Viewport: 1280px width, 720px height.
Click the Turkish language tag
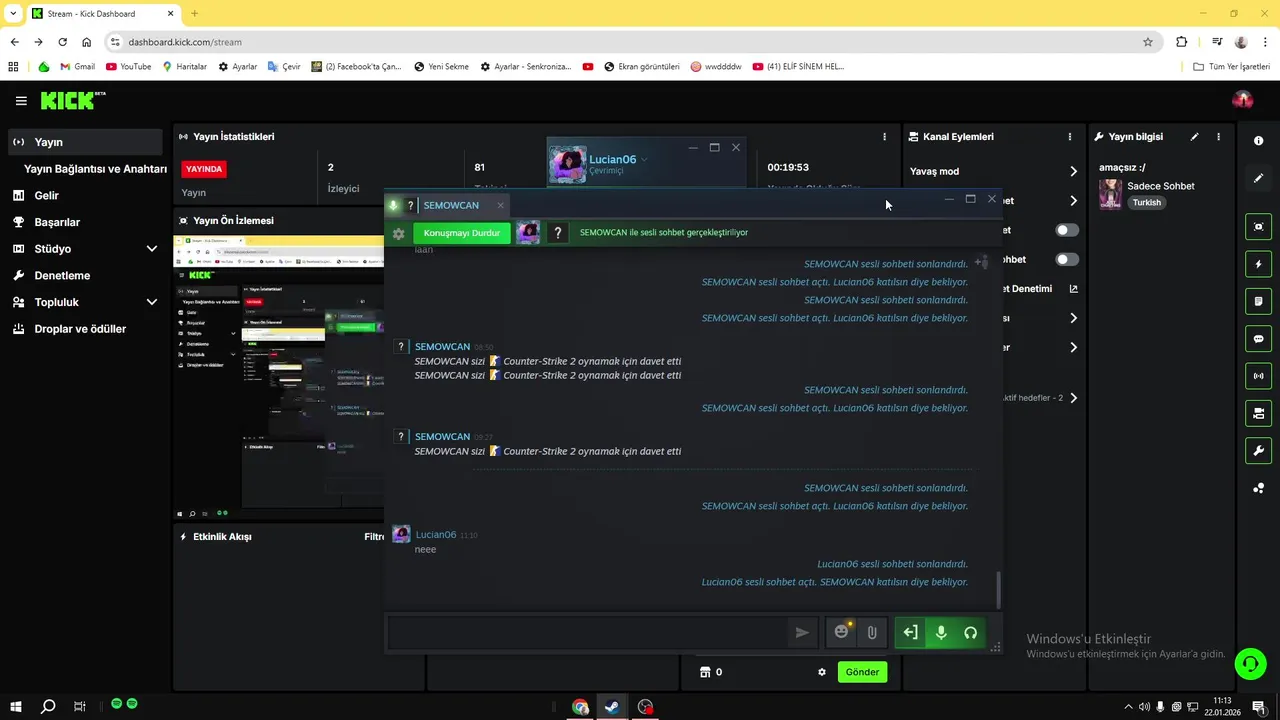(1147, 202)
